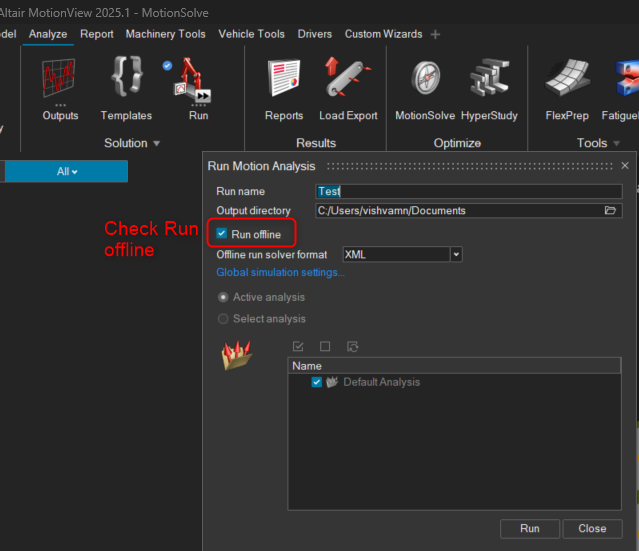The width and height of the screenshot is (639, 551).
Task: Expand the Tools group arrow
Action: coord(616,143)
